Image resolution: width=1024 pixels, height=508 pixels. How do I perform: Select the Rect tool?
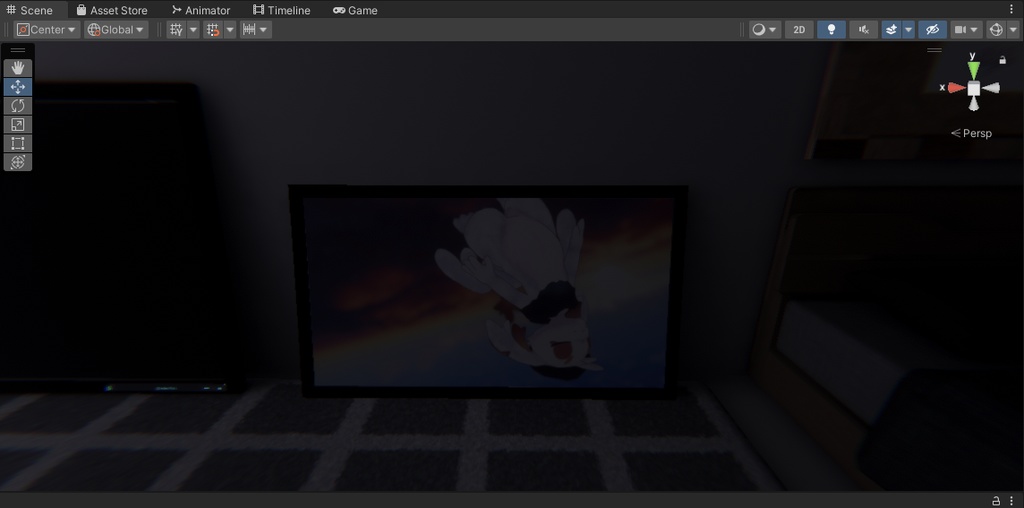click(x=18, y=144)
